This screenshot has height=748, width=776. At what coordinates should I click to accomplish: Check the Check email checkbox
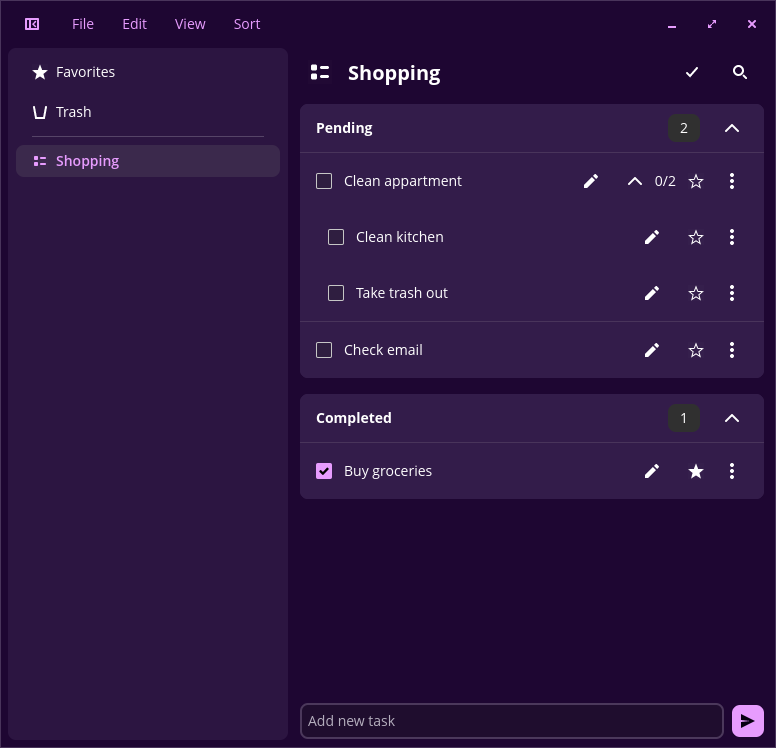pyautogui.click(x=324, y=350)
